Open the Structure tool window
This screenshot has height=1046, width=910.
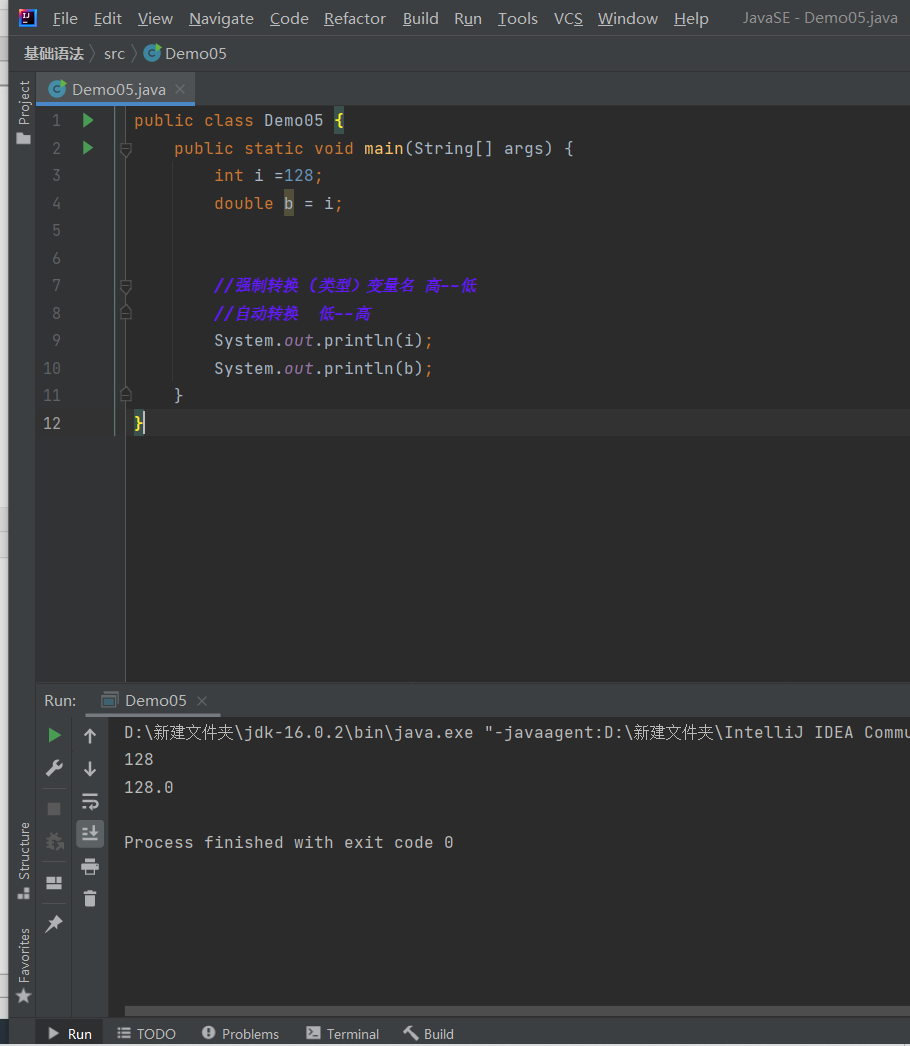coord(24,861)
